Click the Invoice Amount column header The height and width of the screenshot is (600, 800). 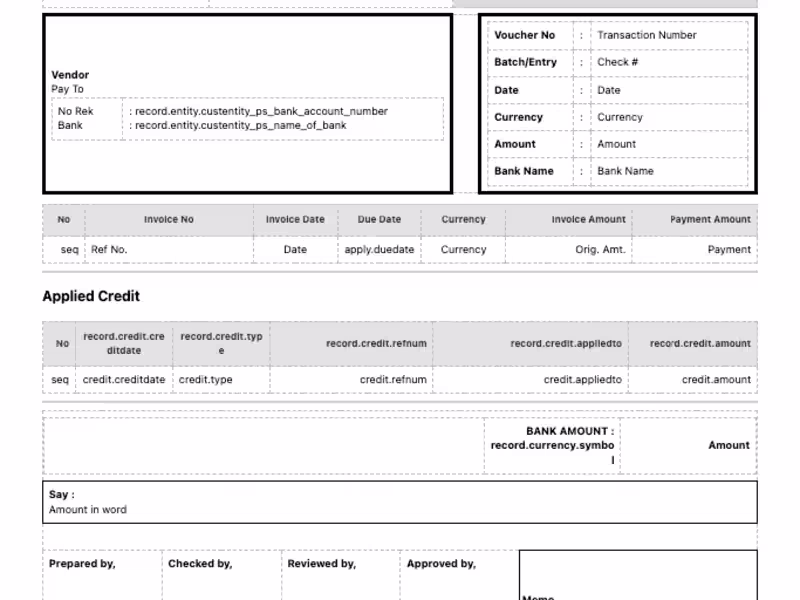[568, 219]
